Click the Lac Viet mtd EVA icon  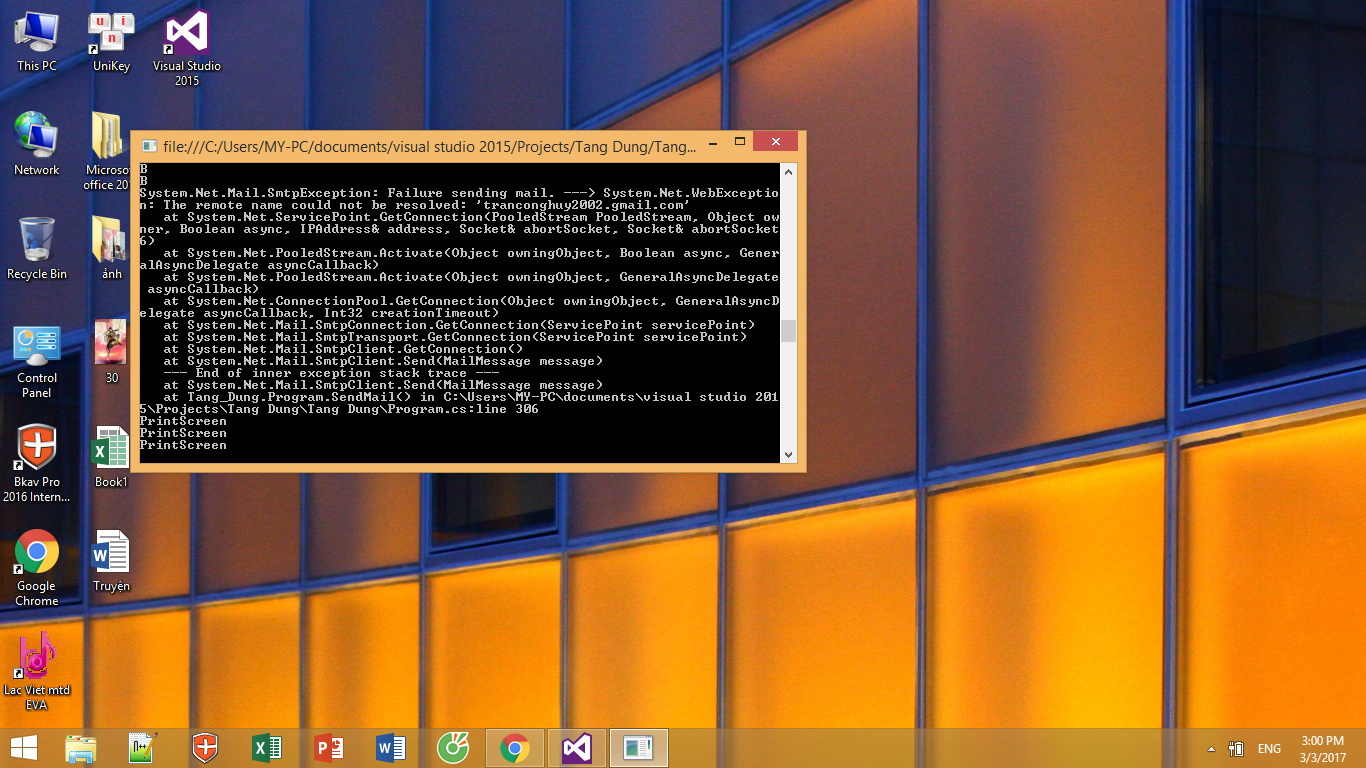tap(37, 660)
